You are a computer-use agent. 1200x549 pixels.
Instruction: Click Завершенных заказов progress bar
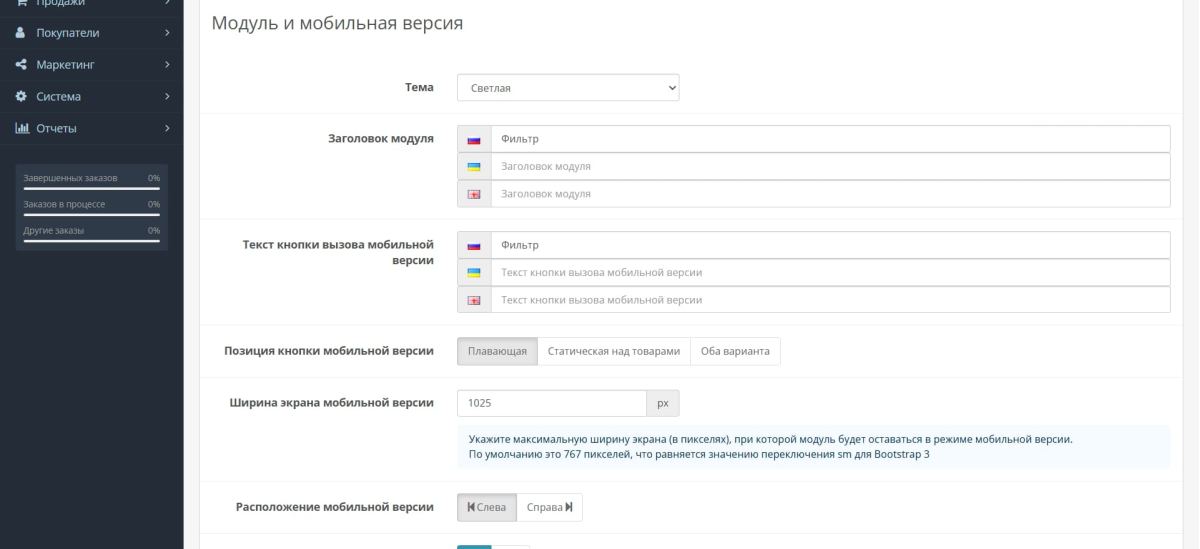(x=92, y=188)
